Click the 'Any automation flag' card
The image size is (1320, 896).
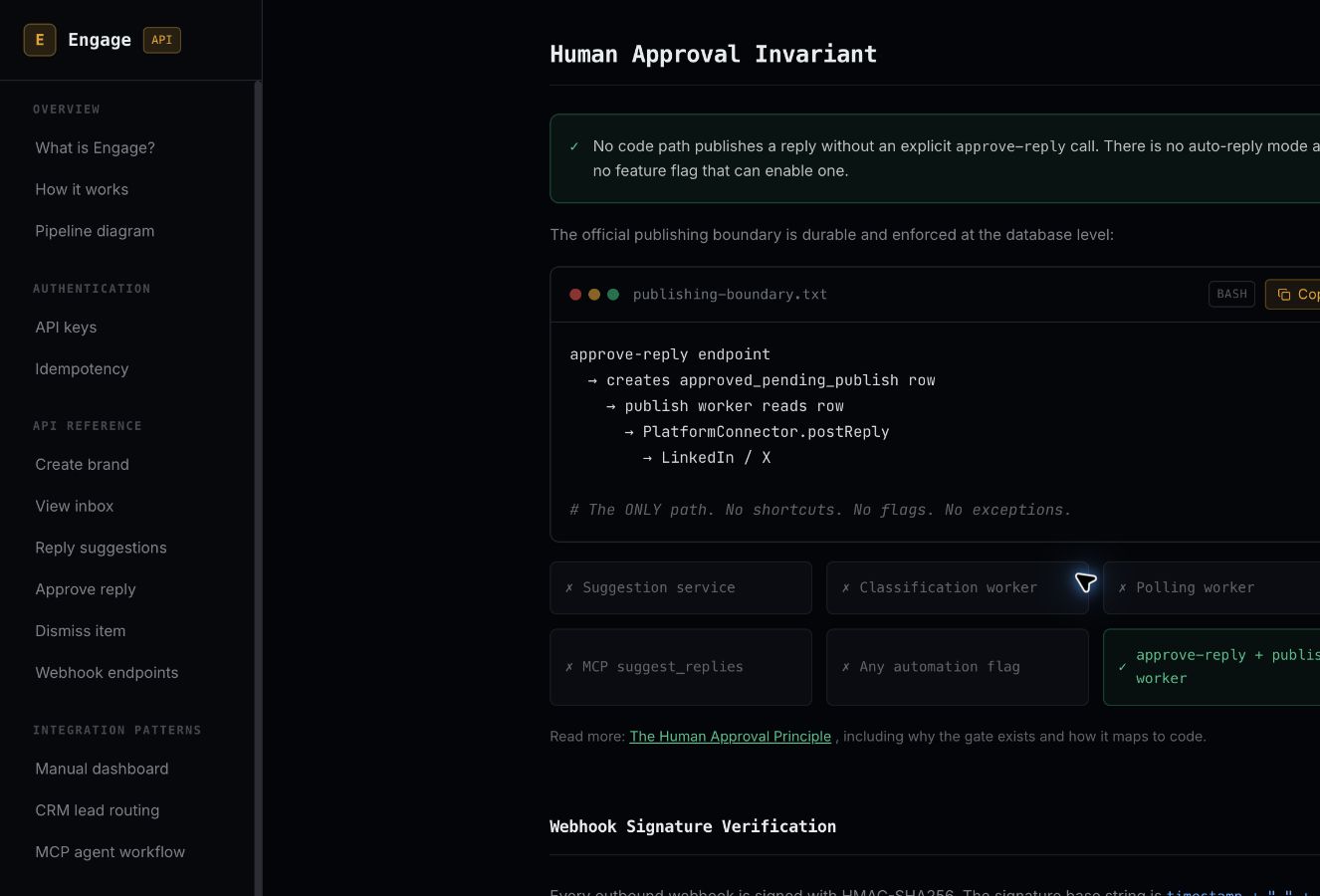958,667
